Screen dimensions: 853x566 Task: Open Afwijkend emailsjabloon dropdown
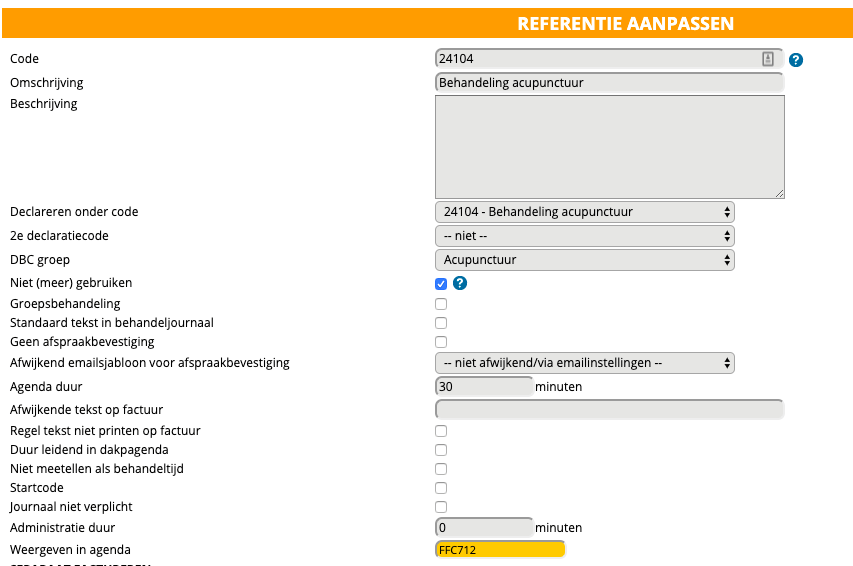pyautogui.click(x=584, y=362)
